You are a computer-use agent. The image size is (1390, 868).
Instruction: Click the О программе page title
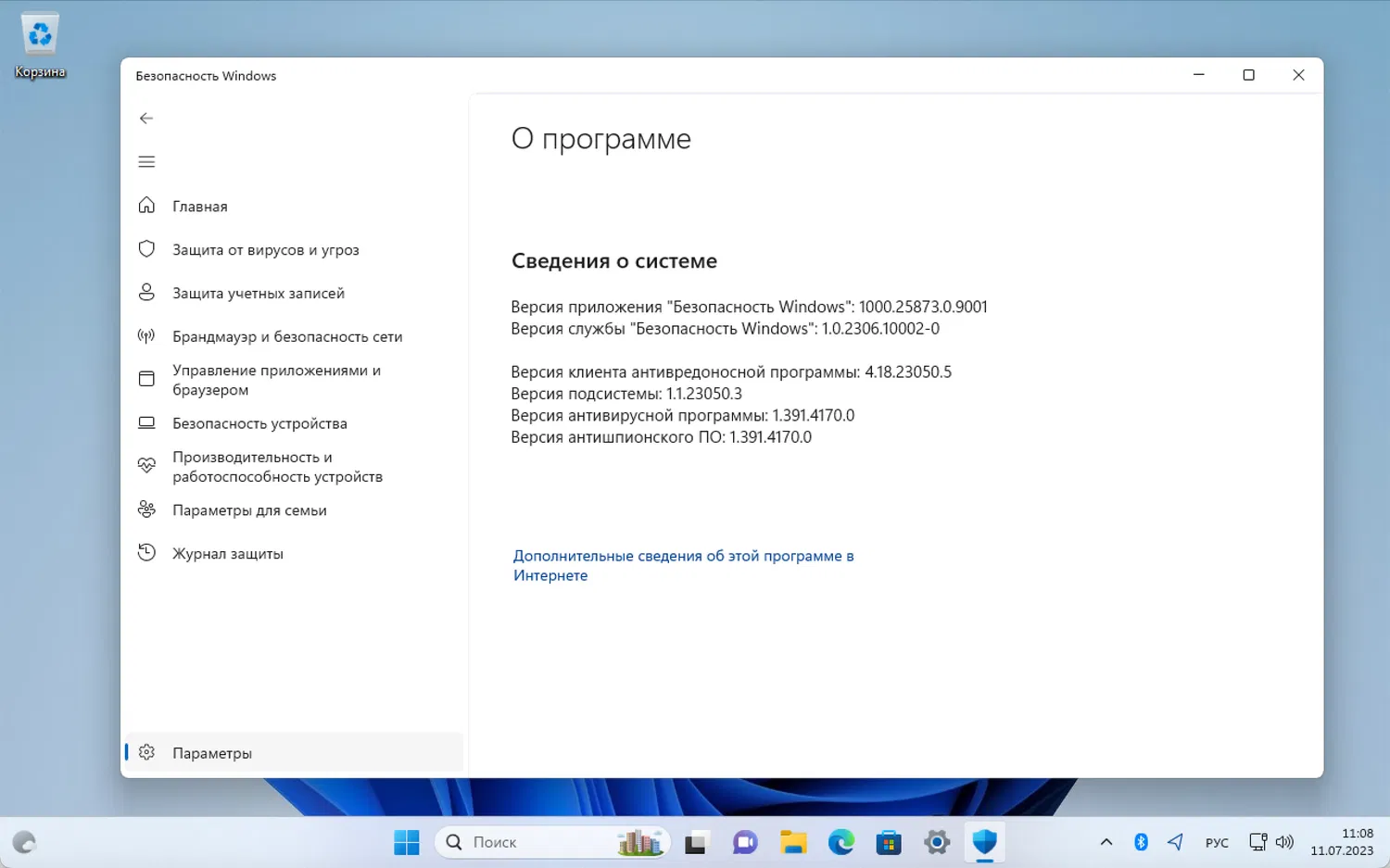point(601,139)
